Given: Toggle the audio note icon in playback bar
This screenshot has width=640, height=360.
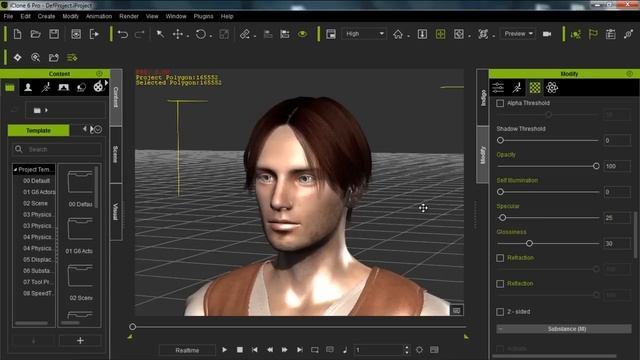Looking at the screenshot, I should click(345, 350).
